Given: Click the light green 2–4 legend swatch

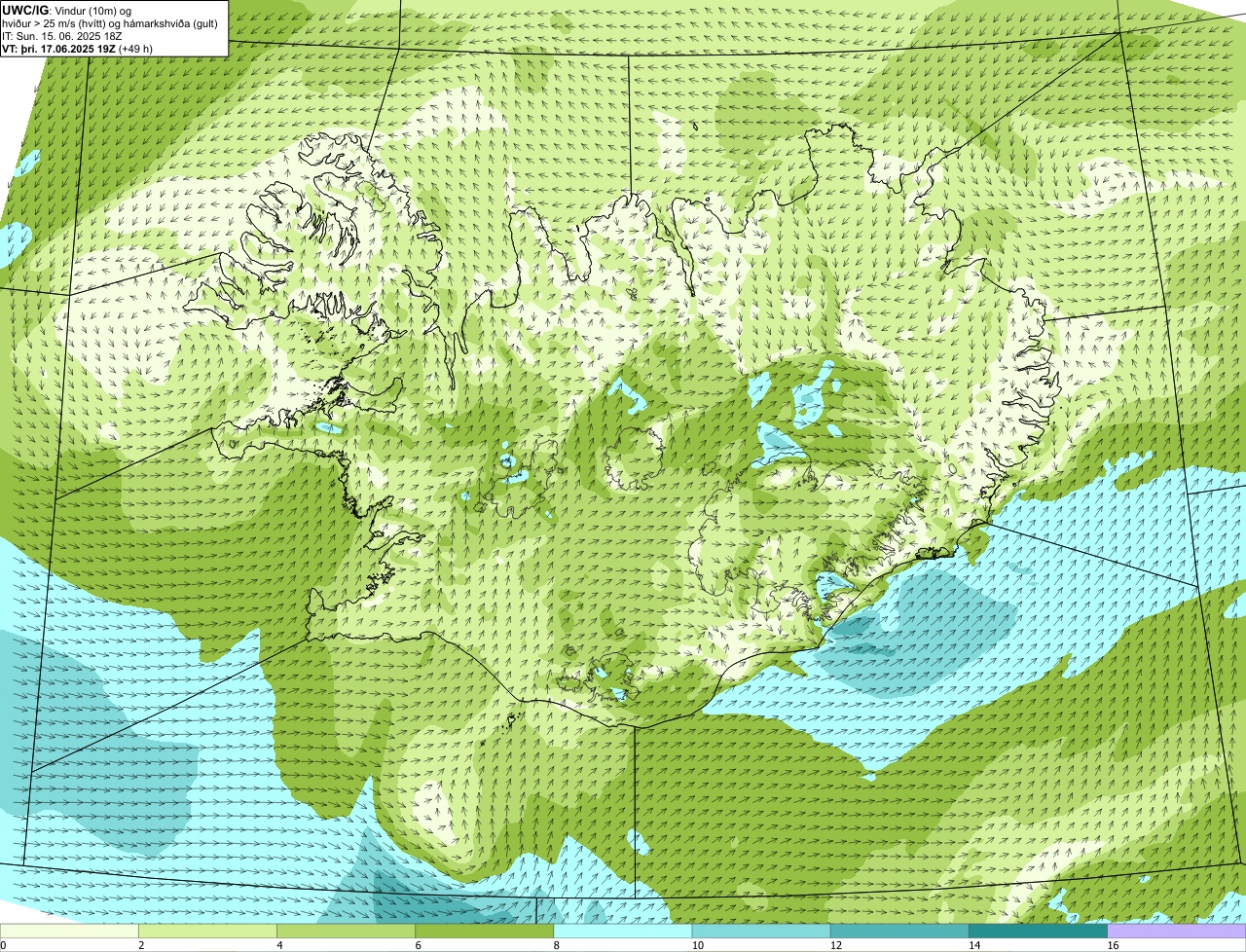Looking at the screenshot, I should 208,932.
